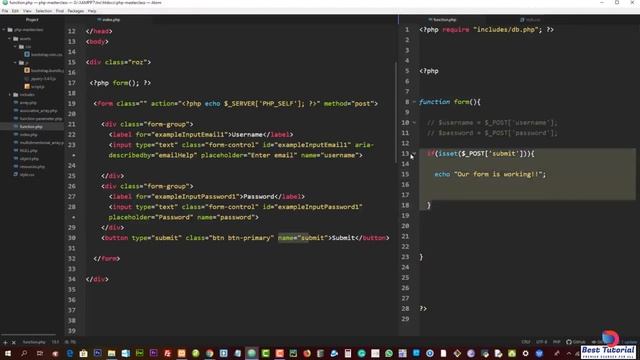Screen dimensions: 640x360
Task: Open File Explorer from taskbar
Action: [111, 353]
